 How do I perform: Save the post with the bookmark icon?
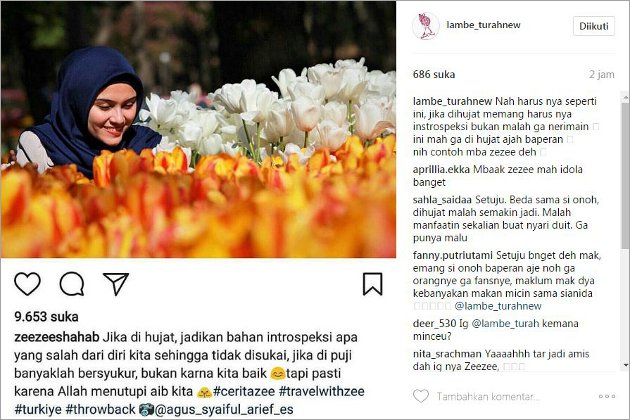click(x=372, y=284)
